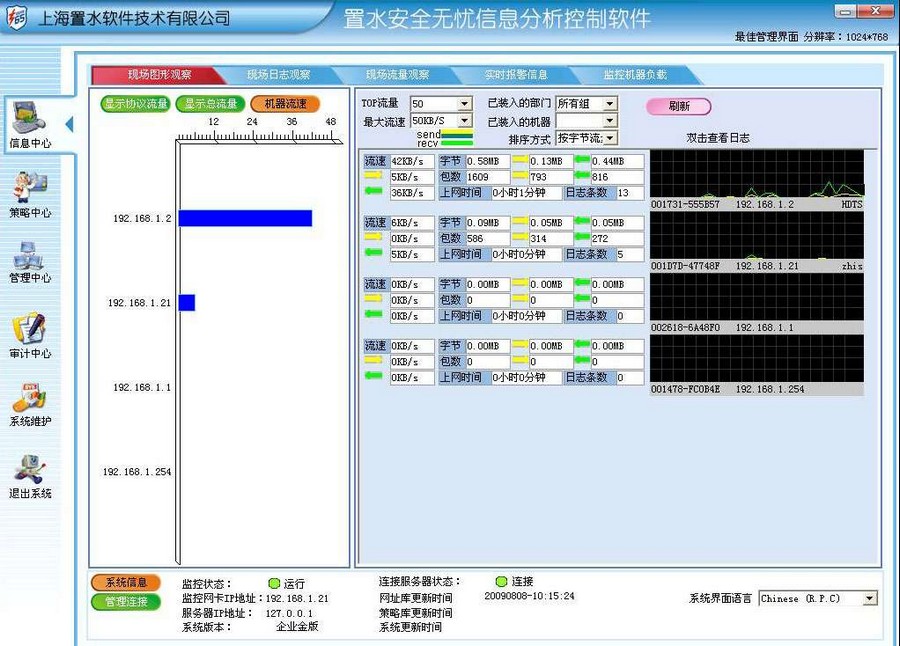Switch to the 实时报警信息 tab
Screen dimensions: 900x646
point(516,75)
